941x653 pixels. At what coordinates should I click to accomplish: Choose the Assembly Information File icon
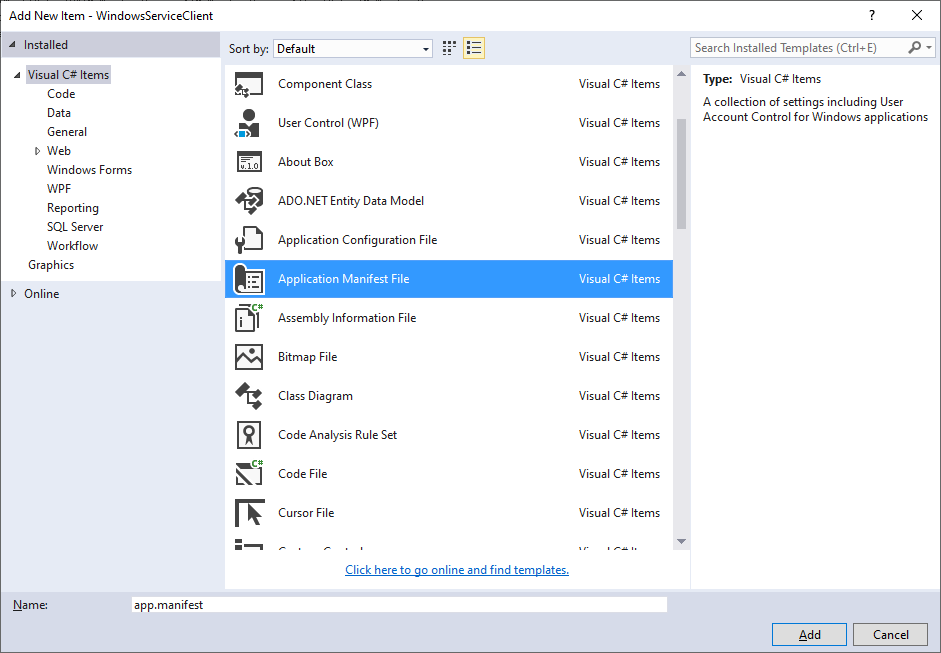[249, 318]
